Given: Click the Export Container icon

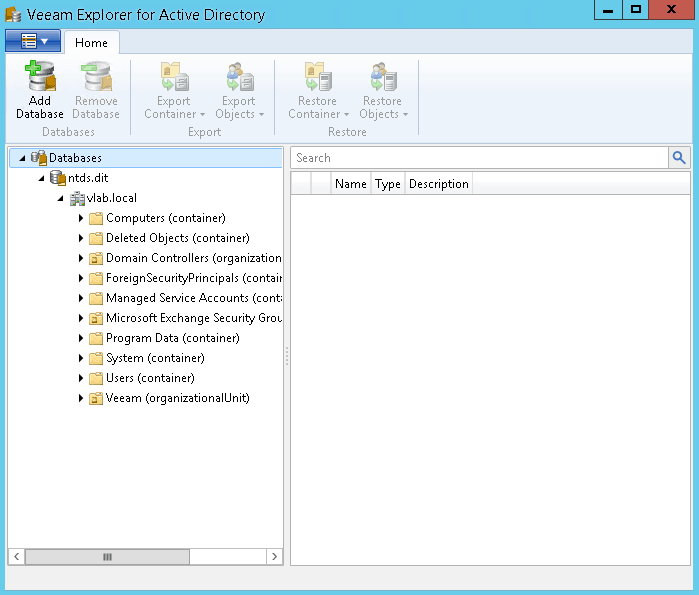Looking at the screenshot, I should [174, 77].
